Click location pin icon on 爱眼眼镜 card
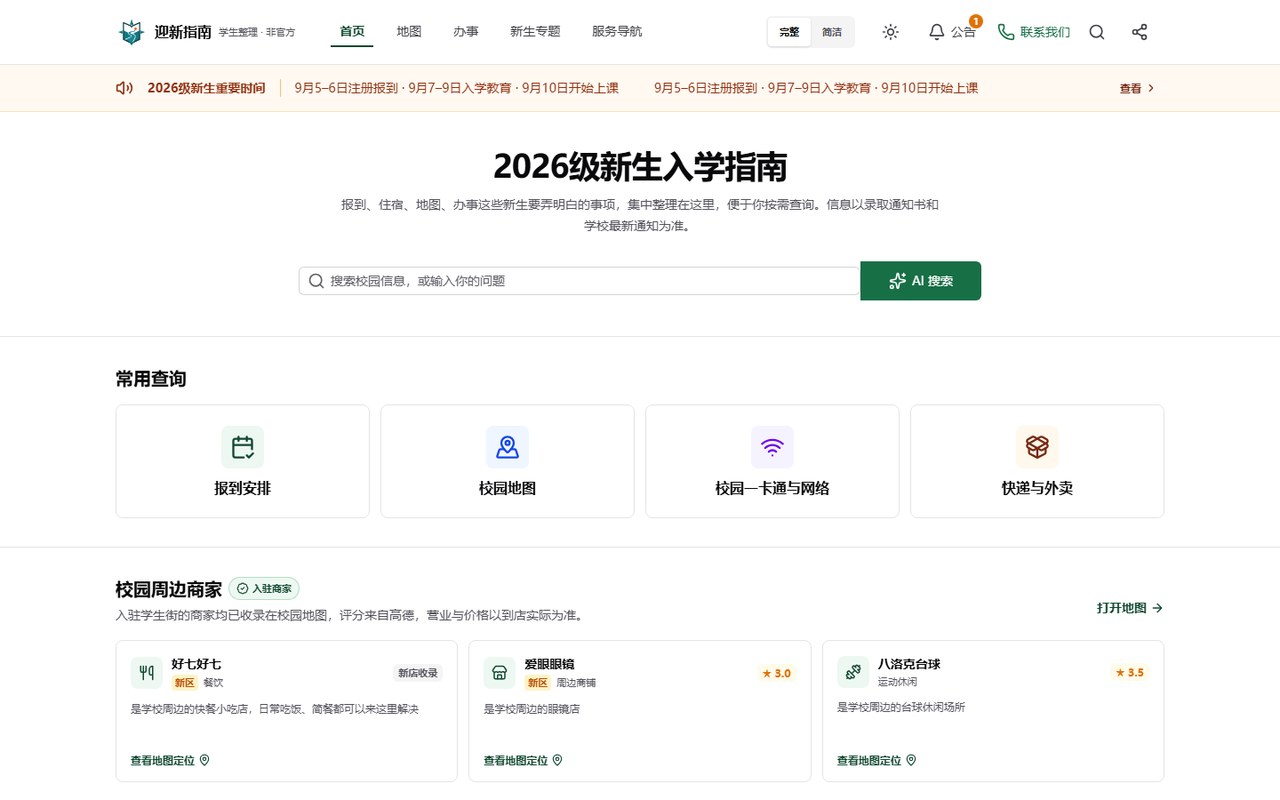1280x800 pixels. (558, 760)
